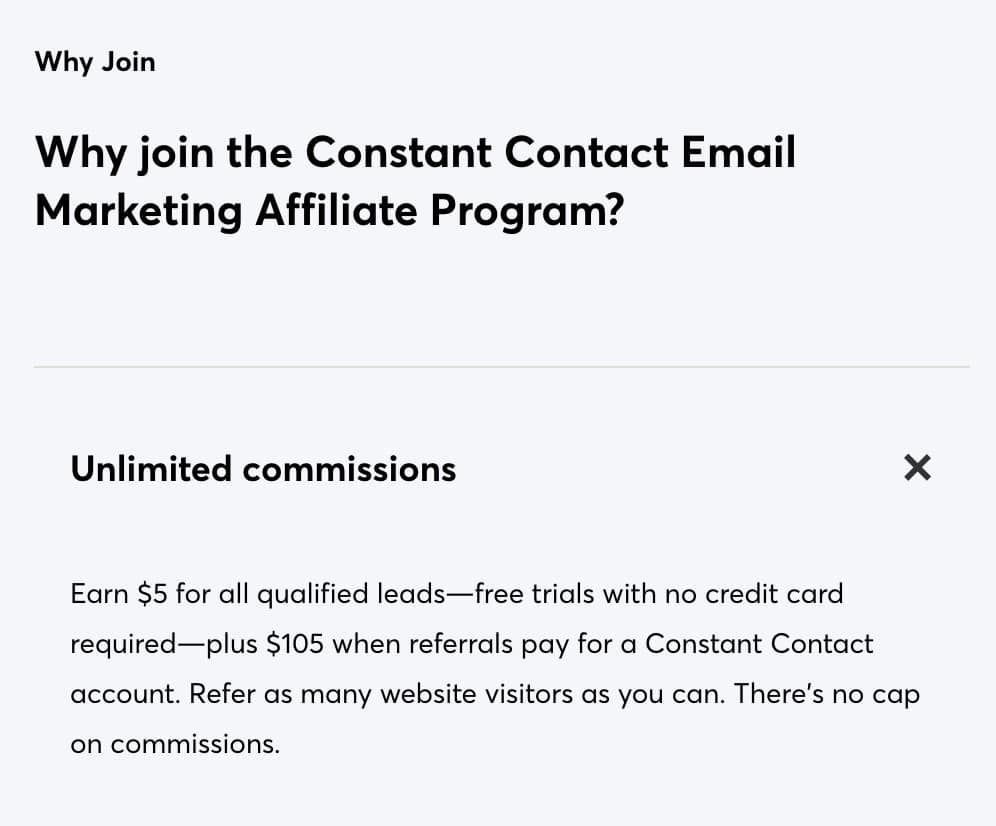Click the text There's no cap

[x=827, y=694]
